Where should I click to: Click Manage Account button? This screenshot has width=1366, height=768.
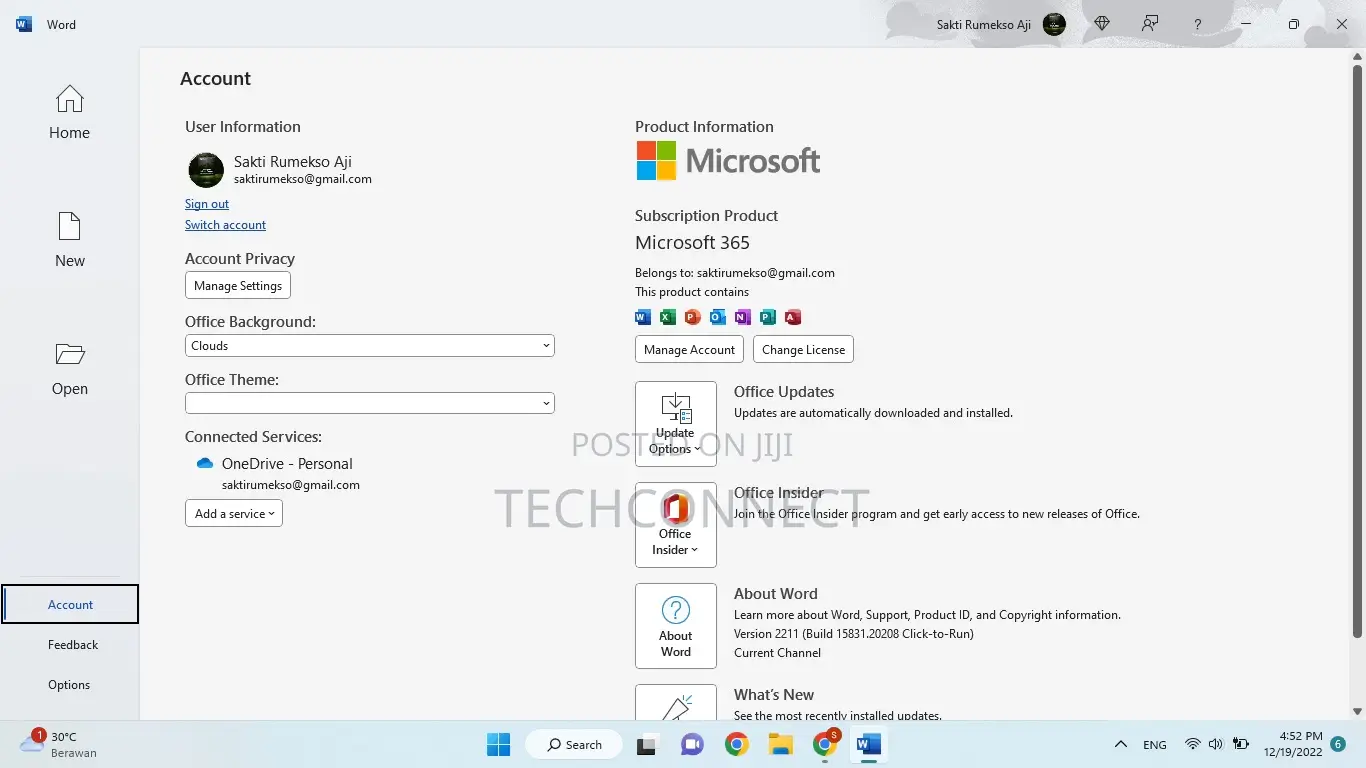point(690,349)
